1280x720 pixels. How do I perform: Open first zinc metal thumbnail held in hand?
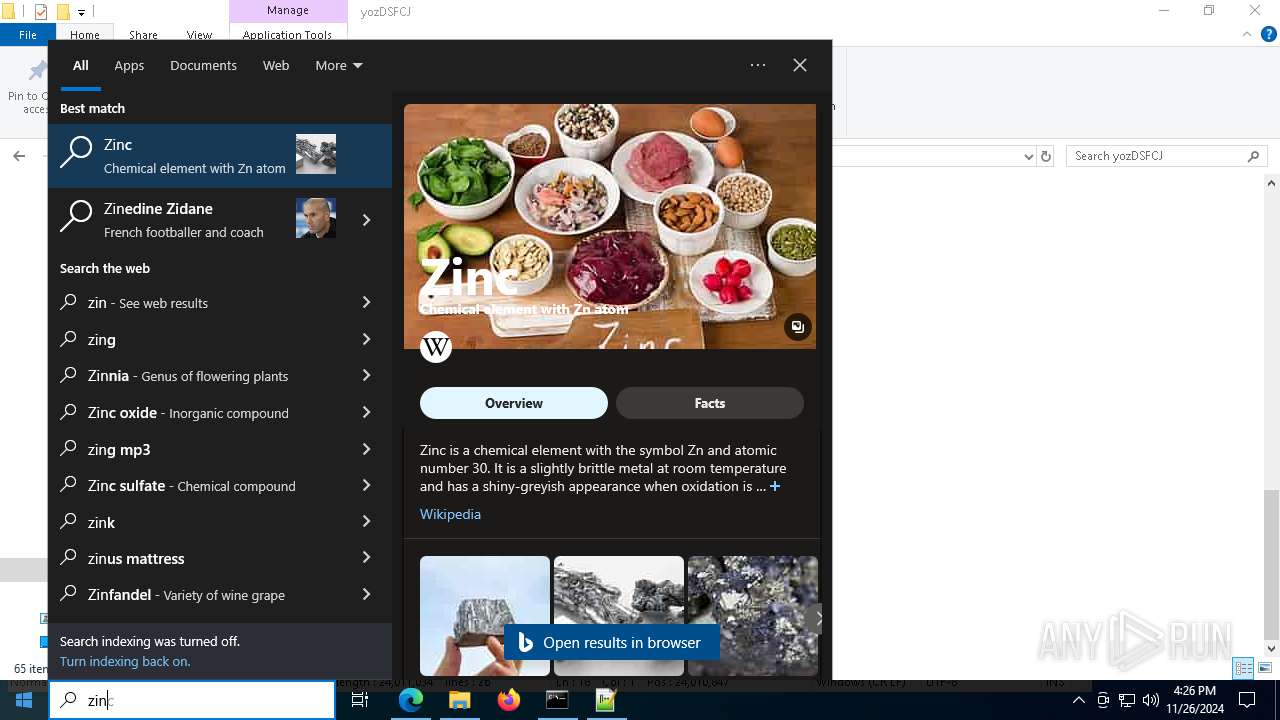click(x=485, y=616)
